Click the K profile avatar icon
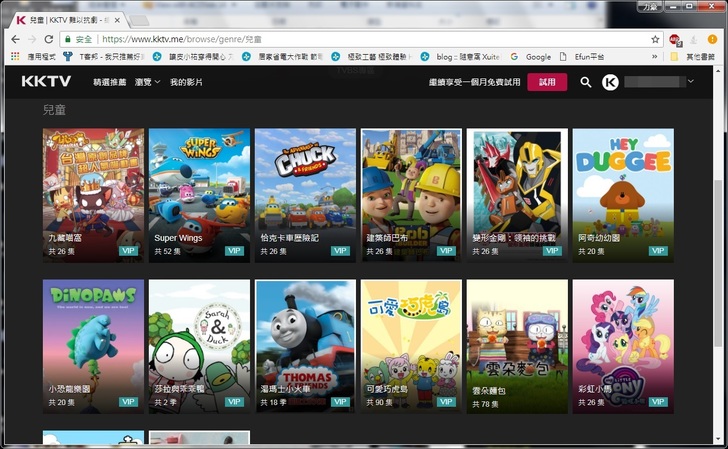Viewport: 728px width, 449px height. 610,82
